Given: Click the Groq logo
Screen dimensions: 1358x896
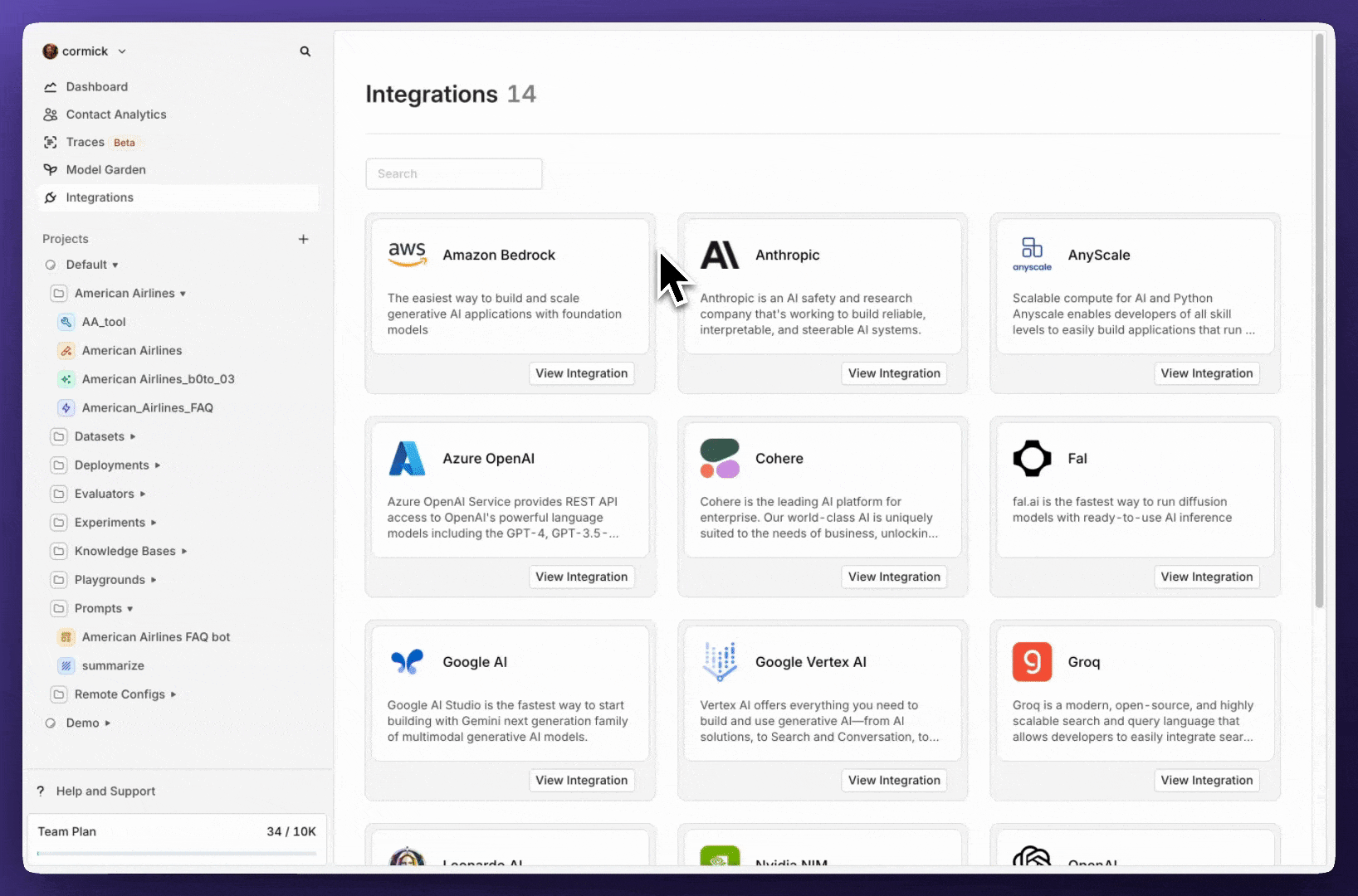Looking at the screenshot, I should tap(1032, 661).
